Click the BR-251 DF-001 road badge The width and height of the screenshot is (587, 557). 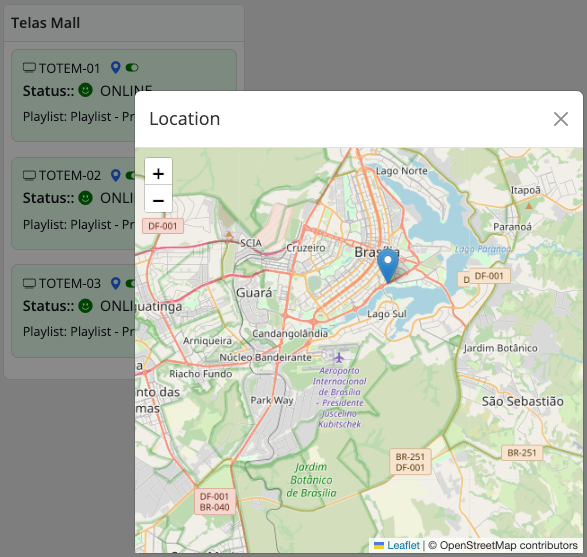(x=410, y=462)
